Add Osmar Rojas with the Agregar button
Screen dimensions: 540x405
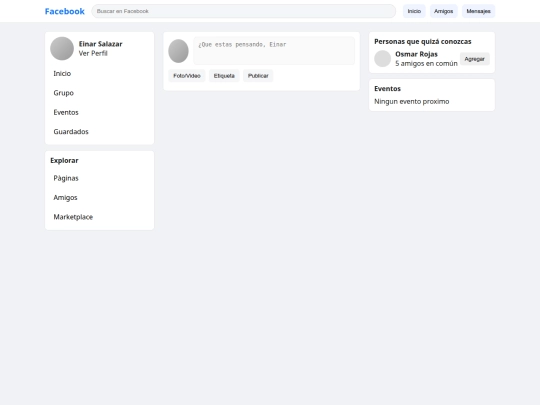475,59
